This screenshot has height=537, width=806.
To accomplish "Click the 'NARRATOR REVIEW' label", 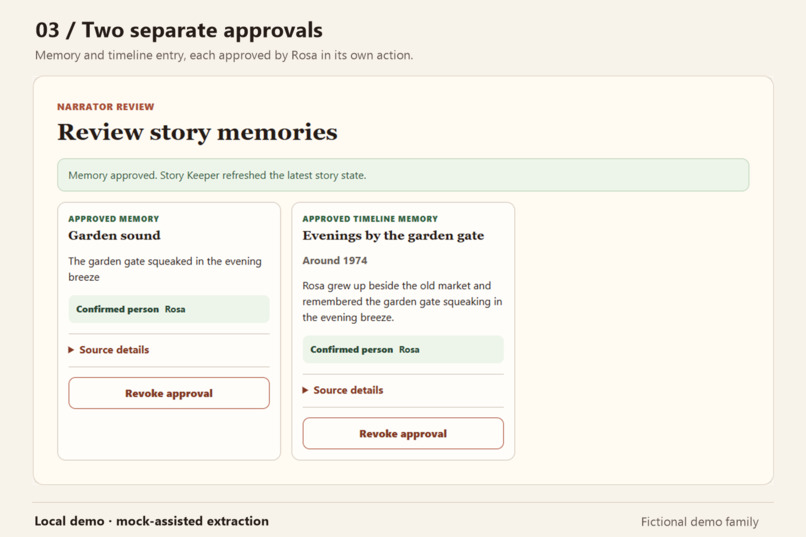I will click(105, 107).
